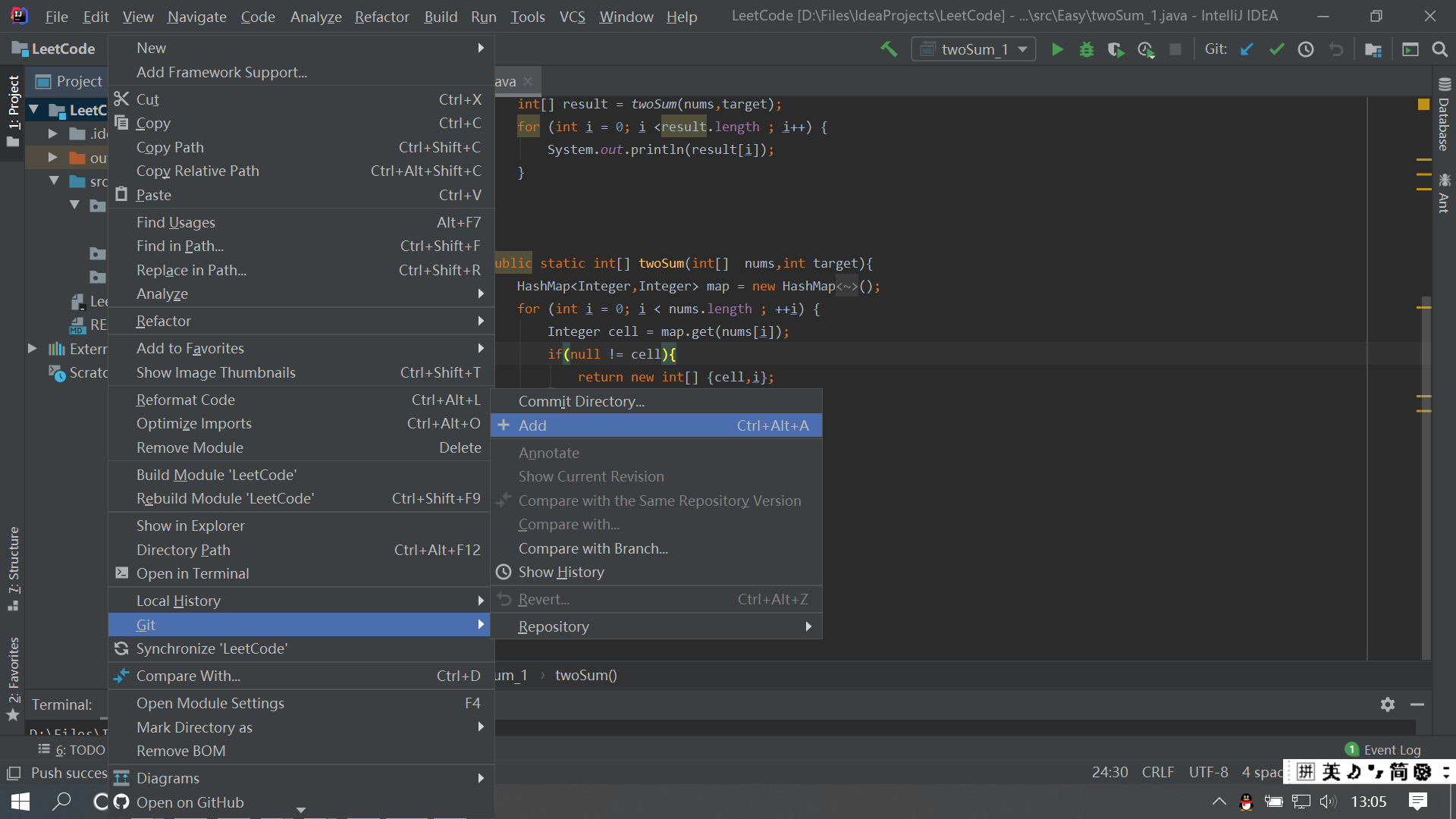Click the grey Stop square icon
This screenshot has height=819, width=1456.
point(1175,49)
